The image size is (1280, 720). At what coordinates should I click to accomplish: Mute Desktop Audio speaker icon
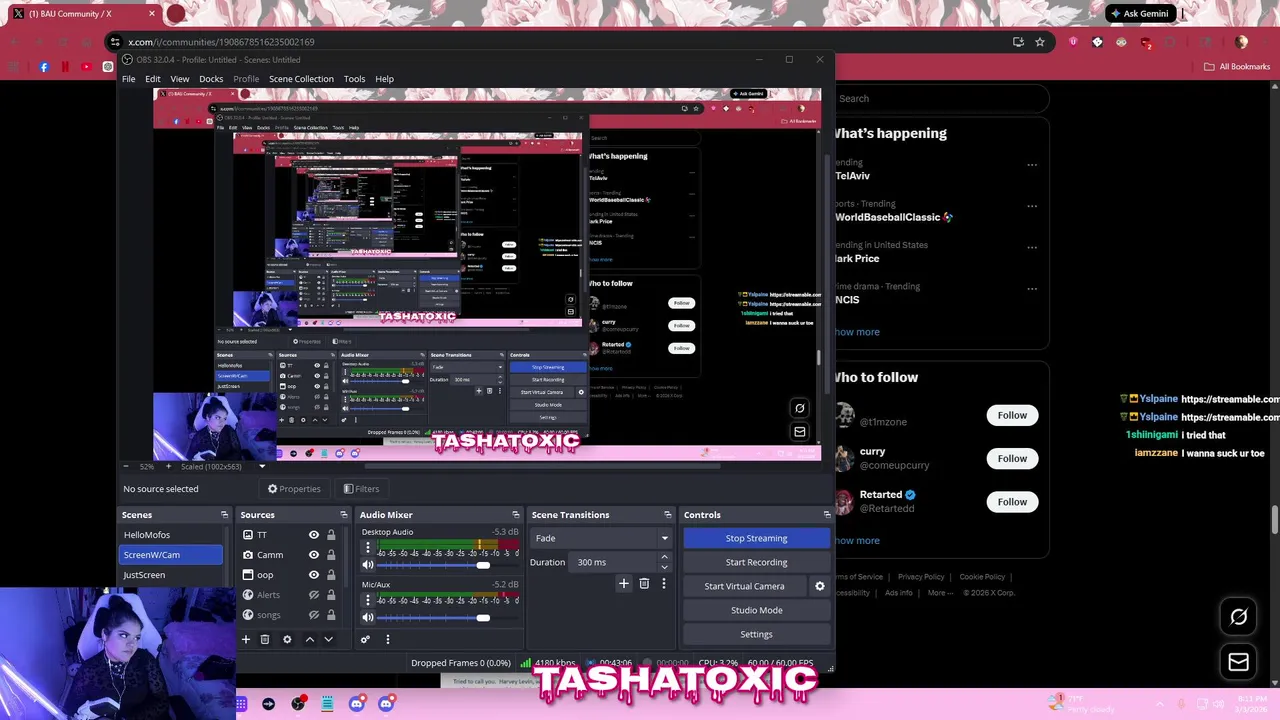pyautogui.click(x=368, y=565)
